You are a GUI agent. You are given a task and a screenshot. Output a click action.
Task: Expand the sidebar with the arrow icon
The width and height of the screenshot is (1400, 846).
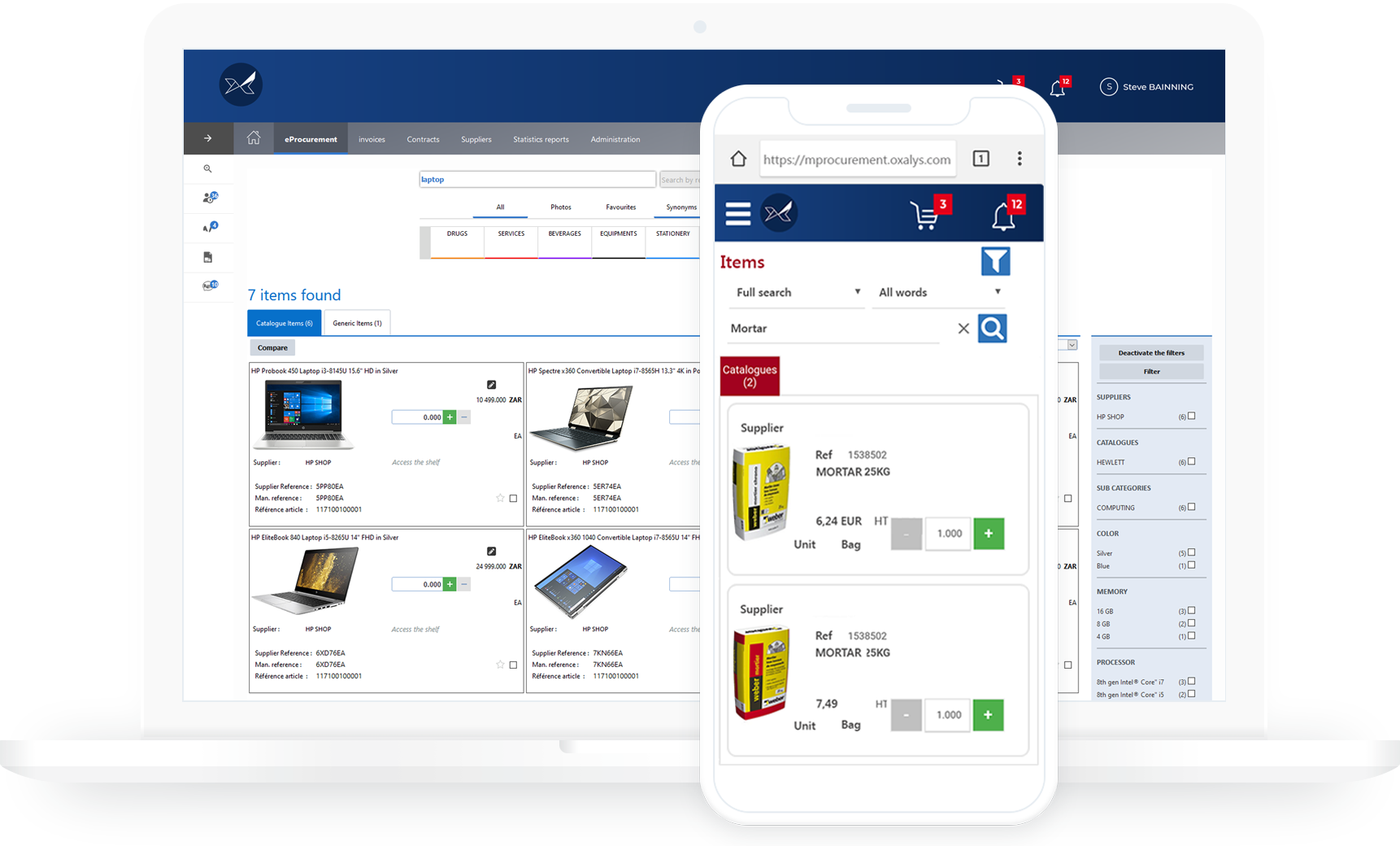pyautogui.click(x=208, y=138)
